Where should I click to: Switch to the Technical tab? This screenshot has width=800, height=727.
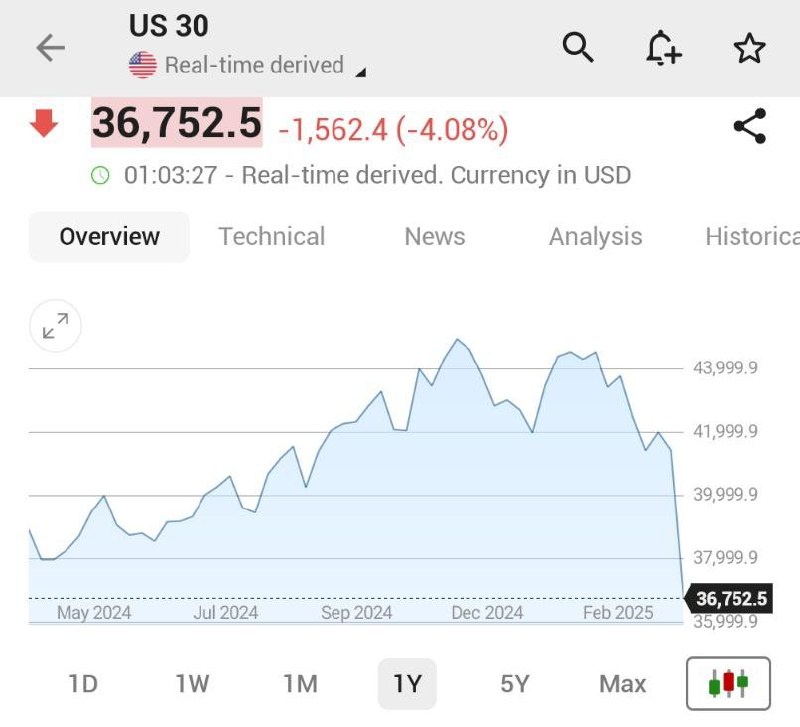pos(271,237)
